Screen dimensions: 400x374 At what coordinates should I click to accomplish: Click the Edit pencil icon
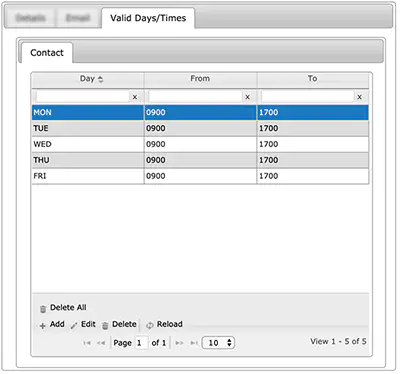(x=74, y=326)
